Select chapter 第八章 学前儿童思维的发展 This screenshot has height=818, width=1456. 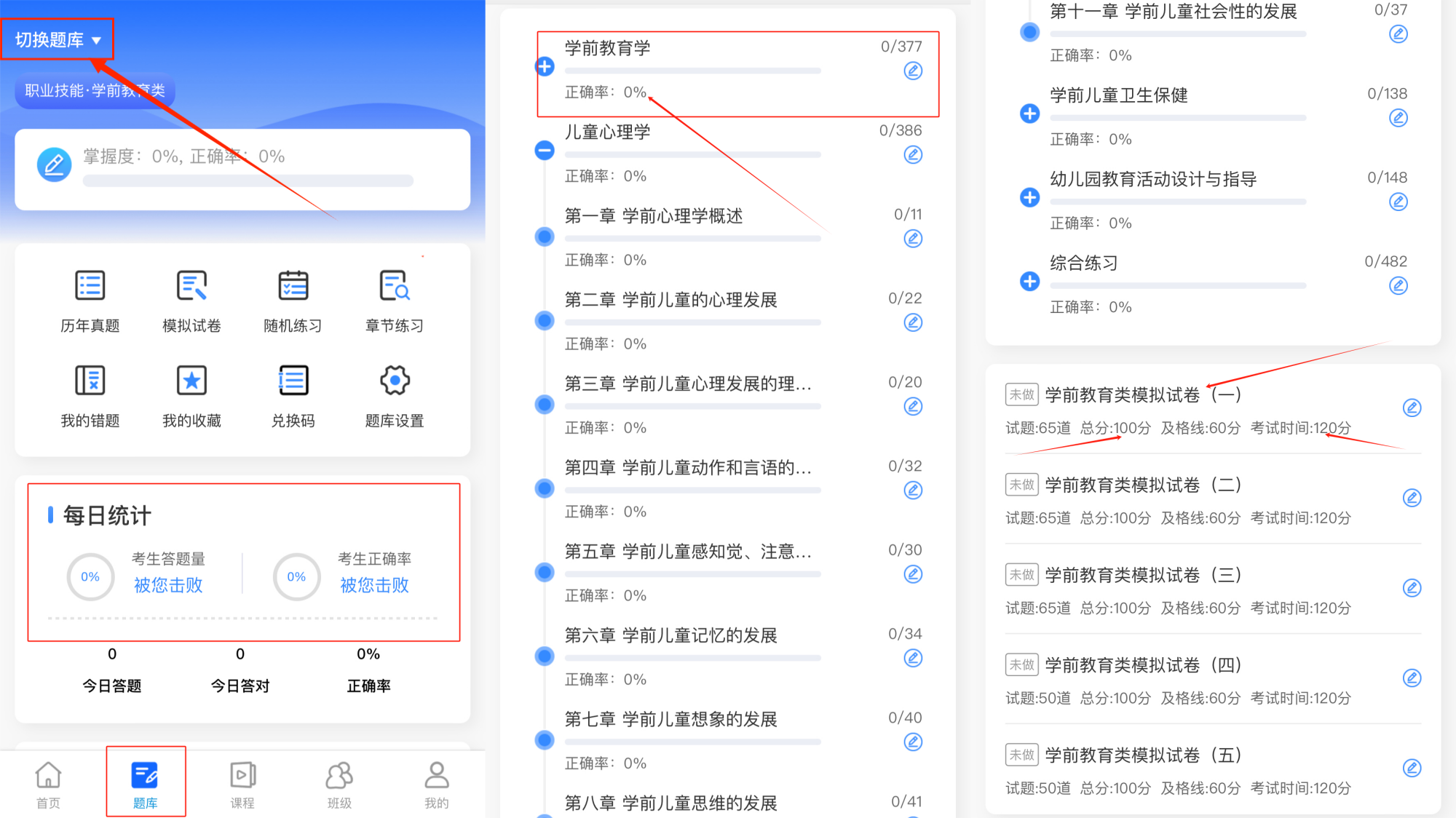(670, 803)
